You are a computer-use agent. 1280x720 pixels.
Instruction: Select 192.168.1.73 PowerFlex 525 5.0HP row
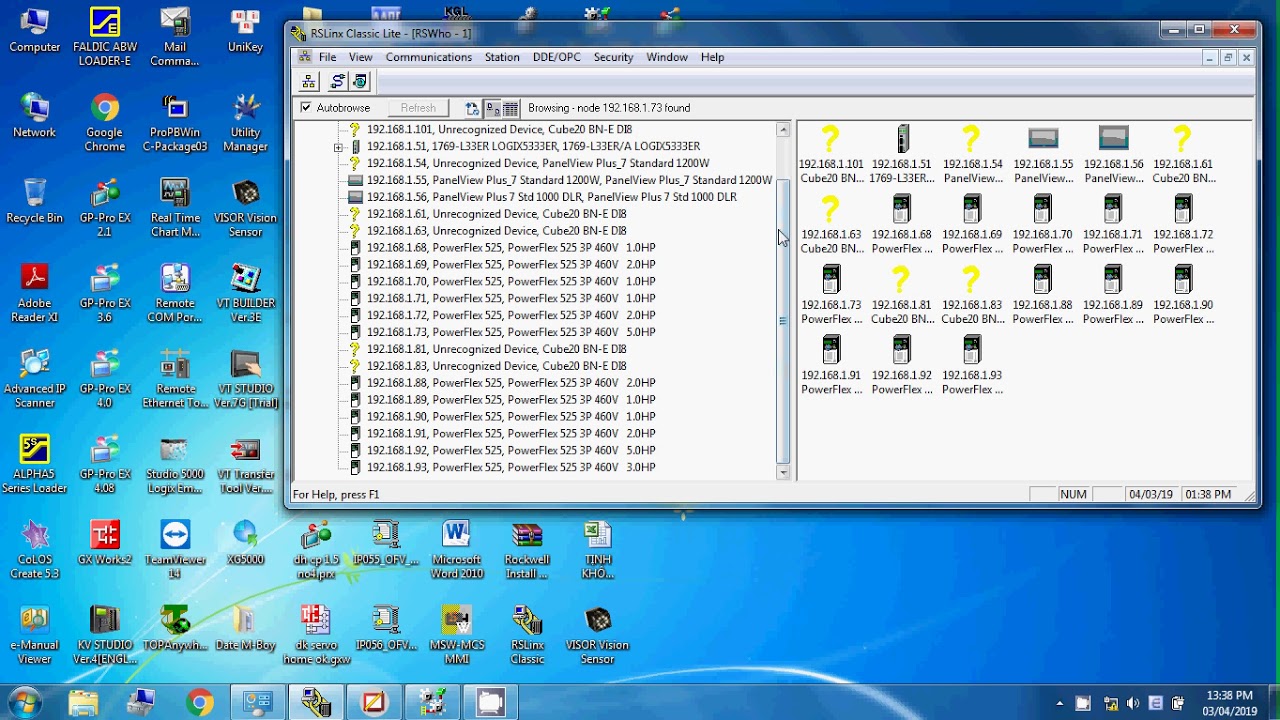pyautogui.click(x=511, y=332)
